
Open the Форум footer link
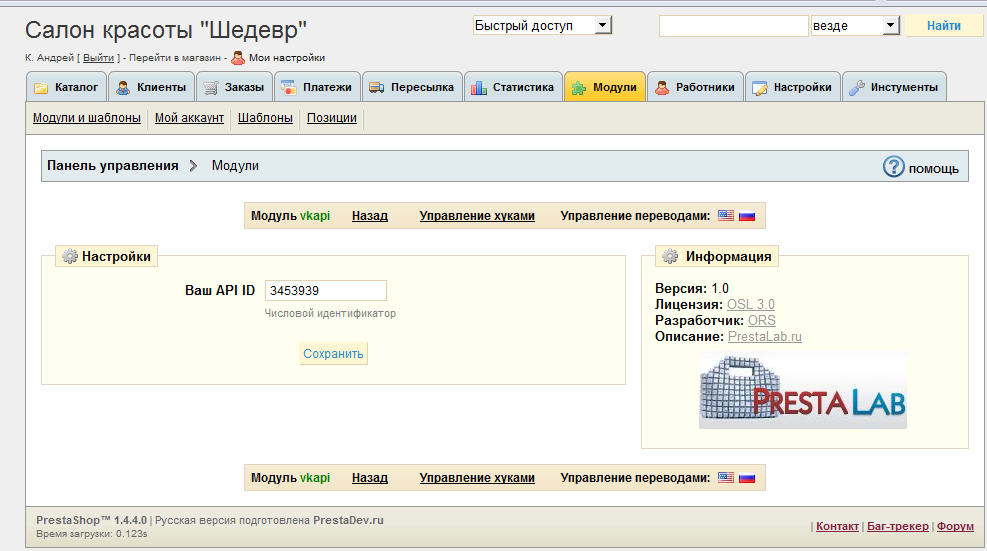(955, 526)
